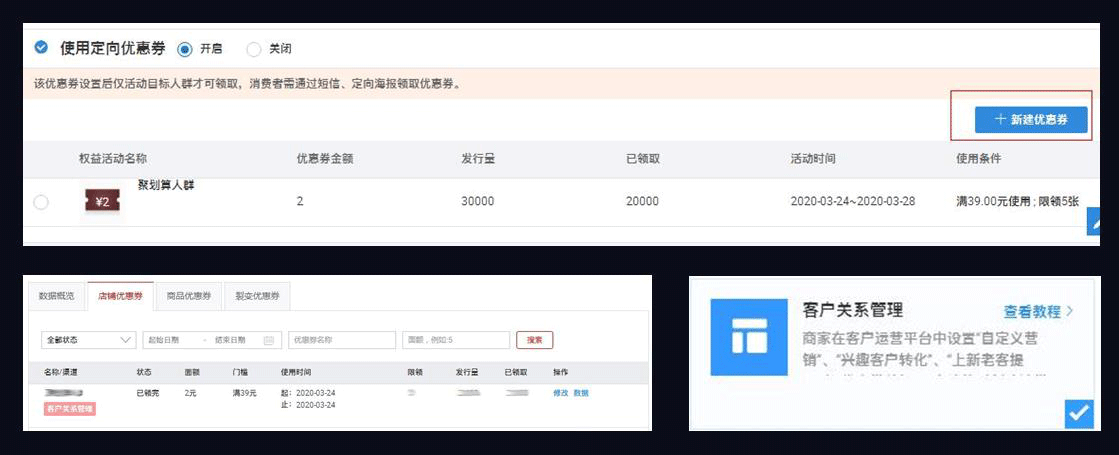Viewport: 1119px width, 455px height.
Task: Click the 新建优惠券 button
Action: pyautogui.click(x=1030, y=120)
